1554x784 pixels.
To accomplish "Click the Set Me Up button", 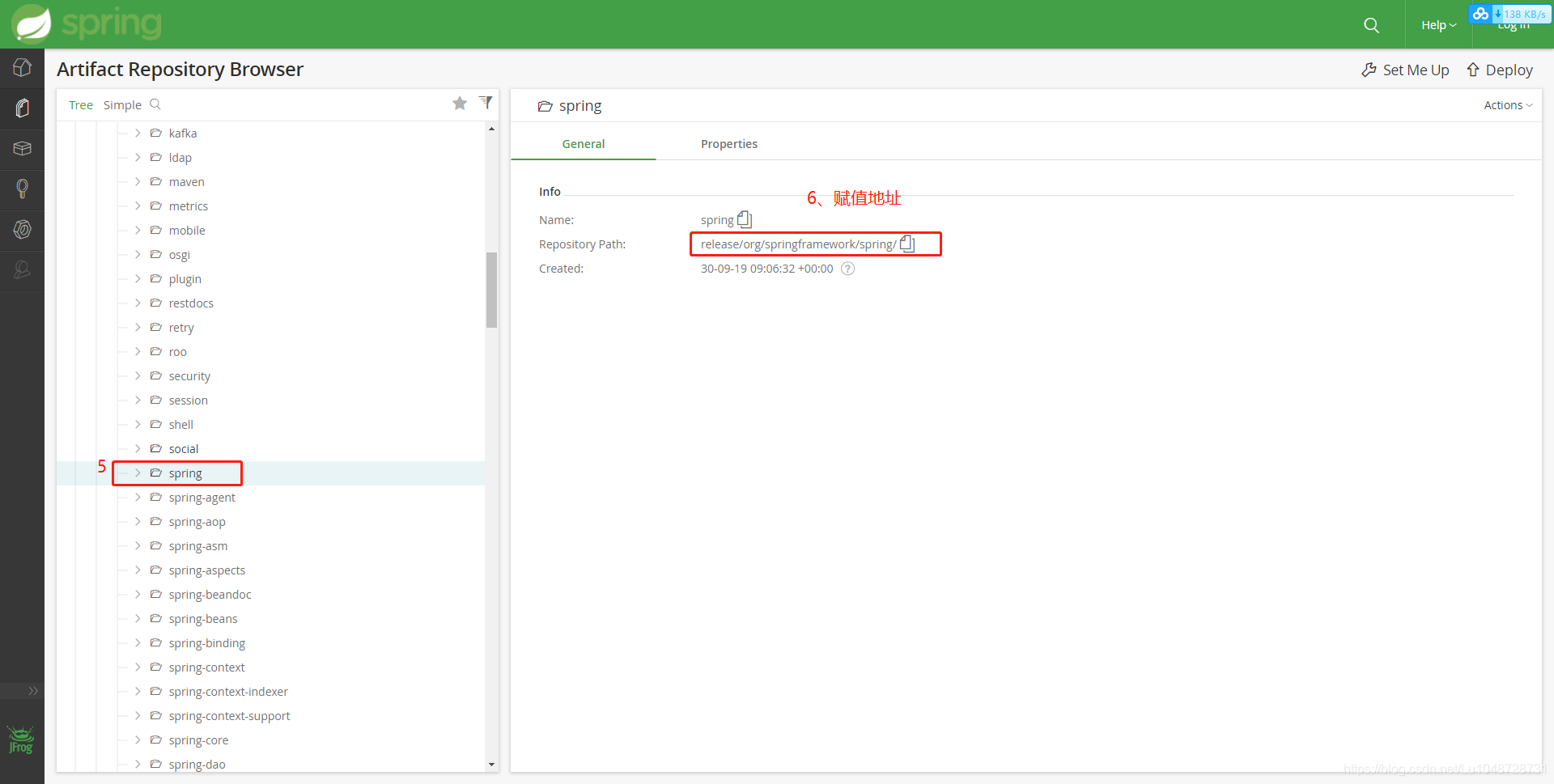I will (1405, 70).
